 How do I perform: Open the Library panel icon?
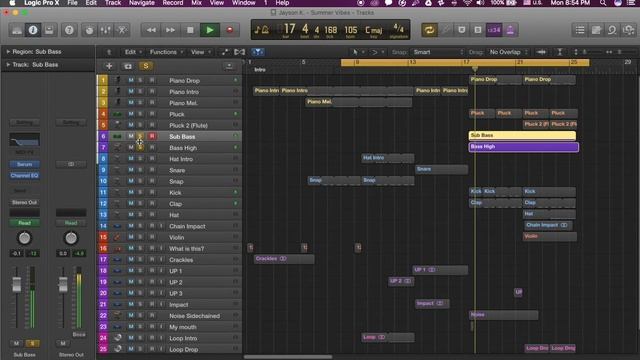(17, 30)
